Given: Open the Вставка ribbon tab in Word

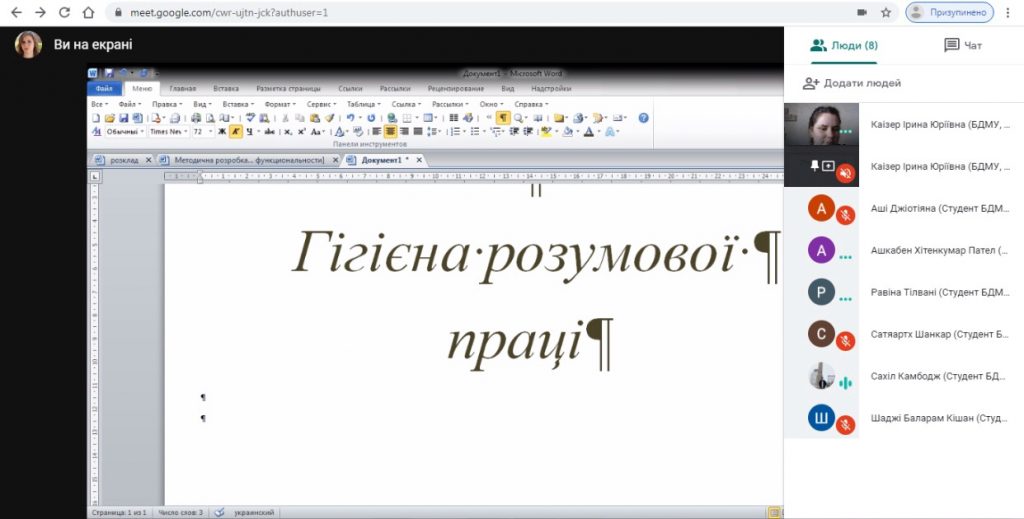Looking at the screenshot, I should pos(226,88).
